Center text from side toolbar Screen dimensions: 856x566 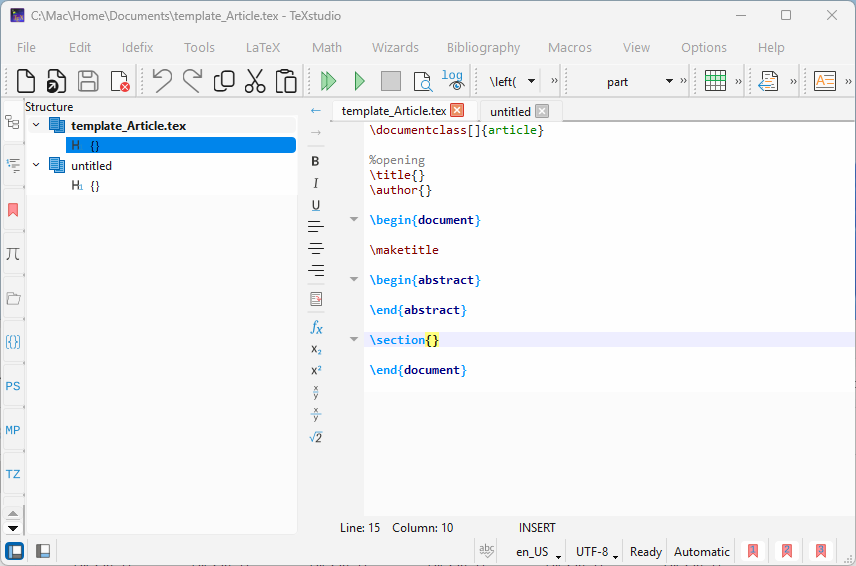[x=316, y=248]
